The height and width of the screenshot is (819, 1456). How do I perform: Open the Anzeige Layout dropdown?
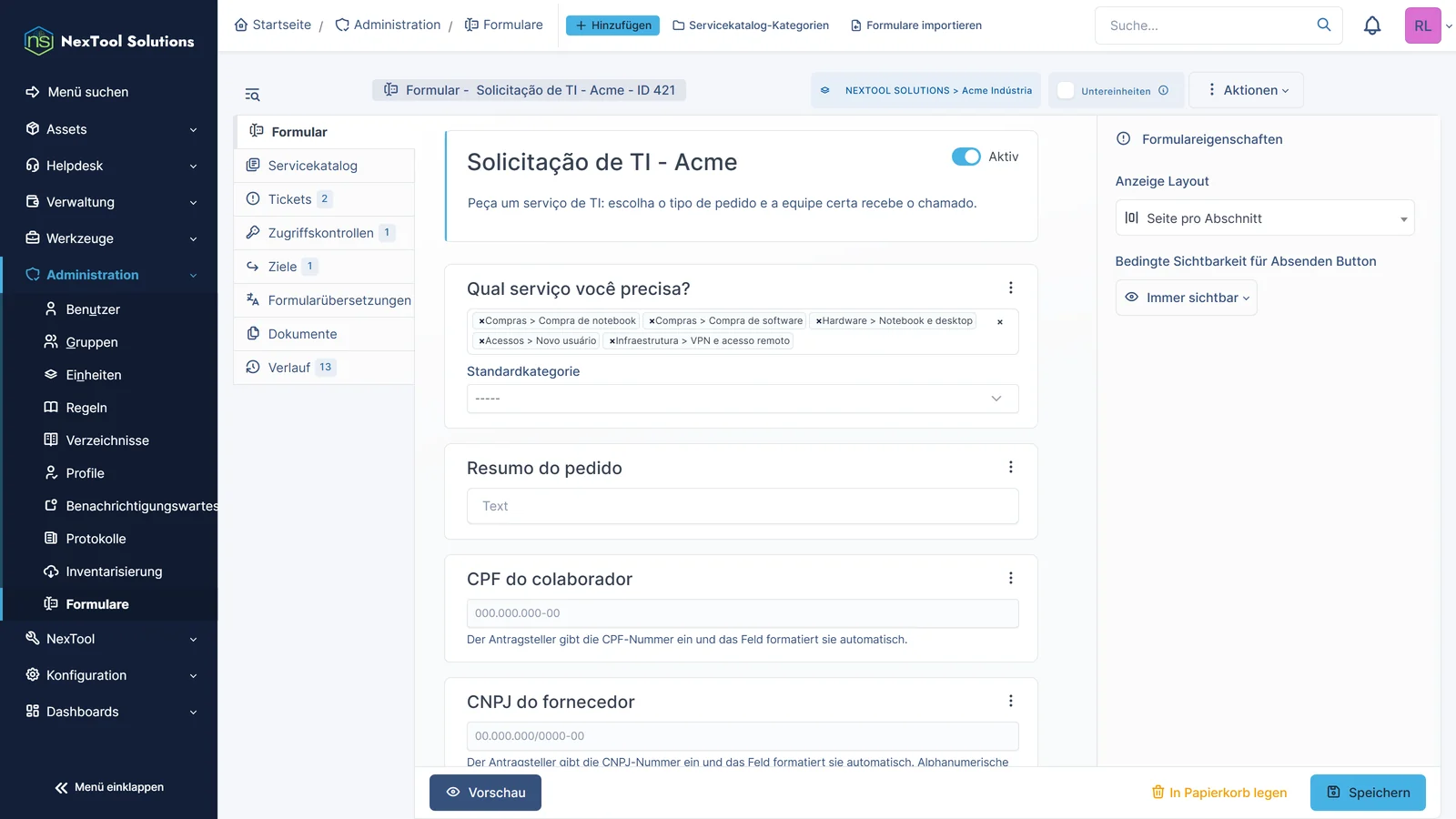(1265, 218)
